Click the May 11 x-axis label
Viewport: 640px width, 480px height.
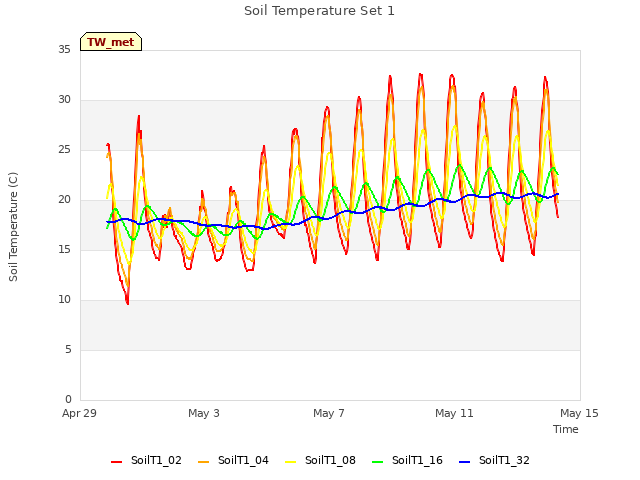pyautogui.click(x=454, y=413)
